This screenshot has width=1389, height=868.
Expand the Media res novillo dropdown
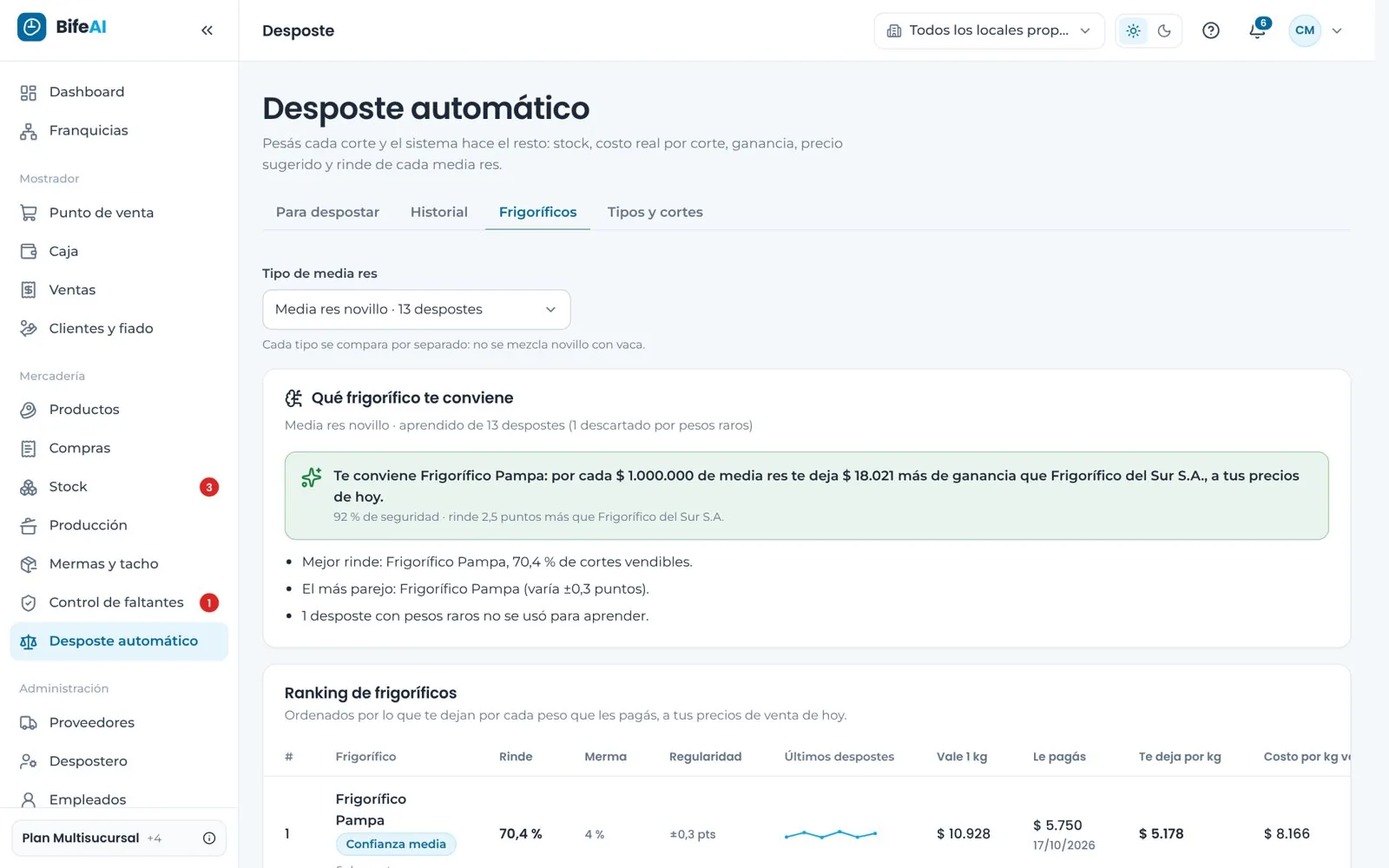coord(416,310)
